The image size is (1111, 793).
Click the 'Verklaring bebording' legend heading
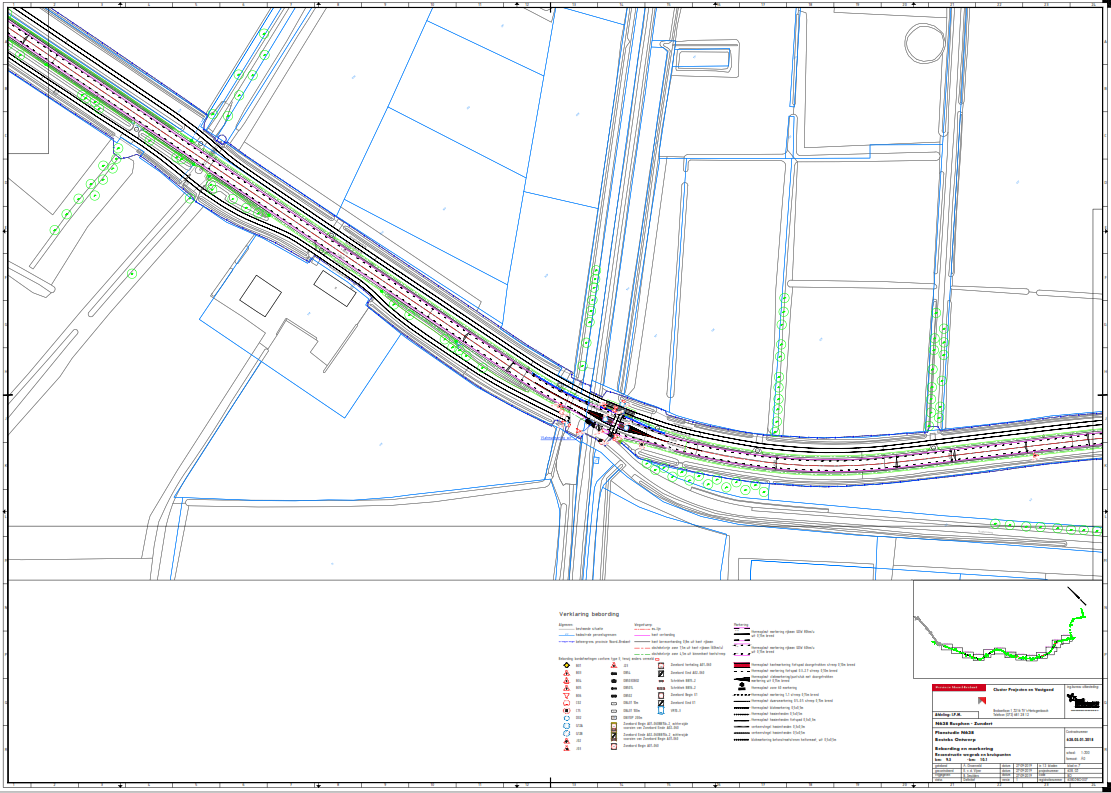589,614
